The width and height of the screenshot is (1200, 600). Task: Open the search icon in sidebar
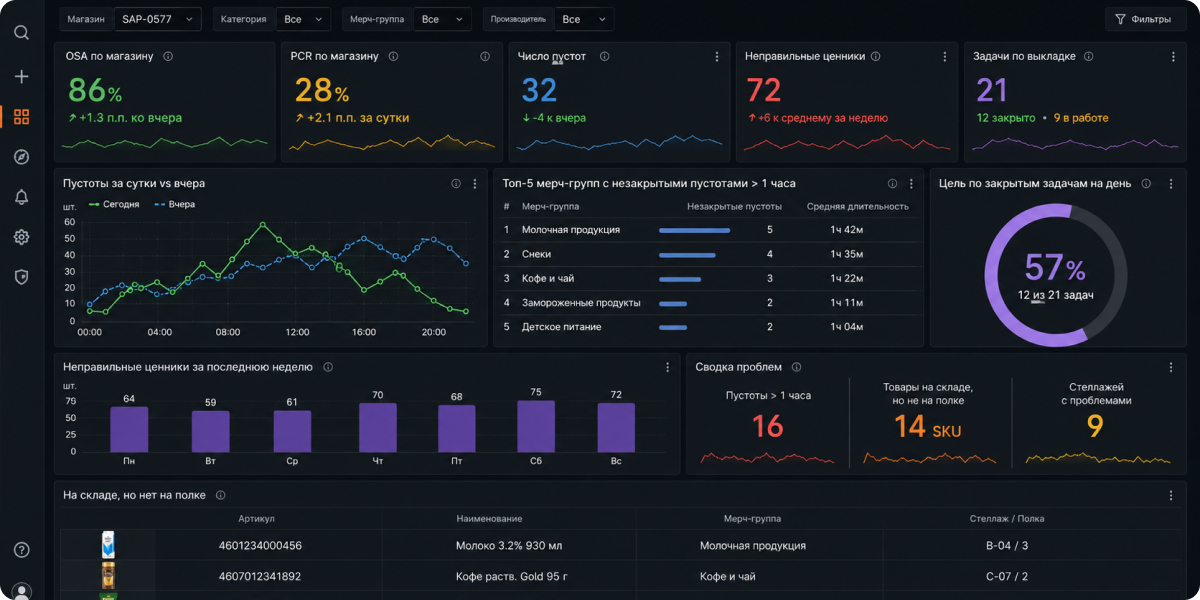(21, 32)
